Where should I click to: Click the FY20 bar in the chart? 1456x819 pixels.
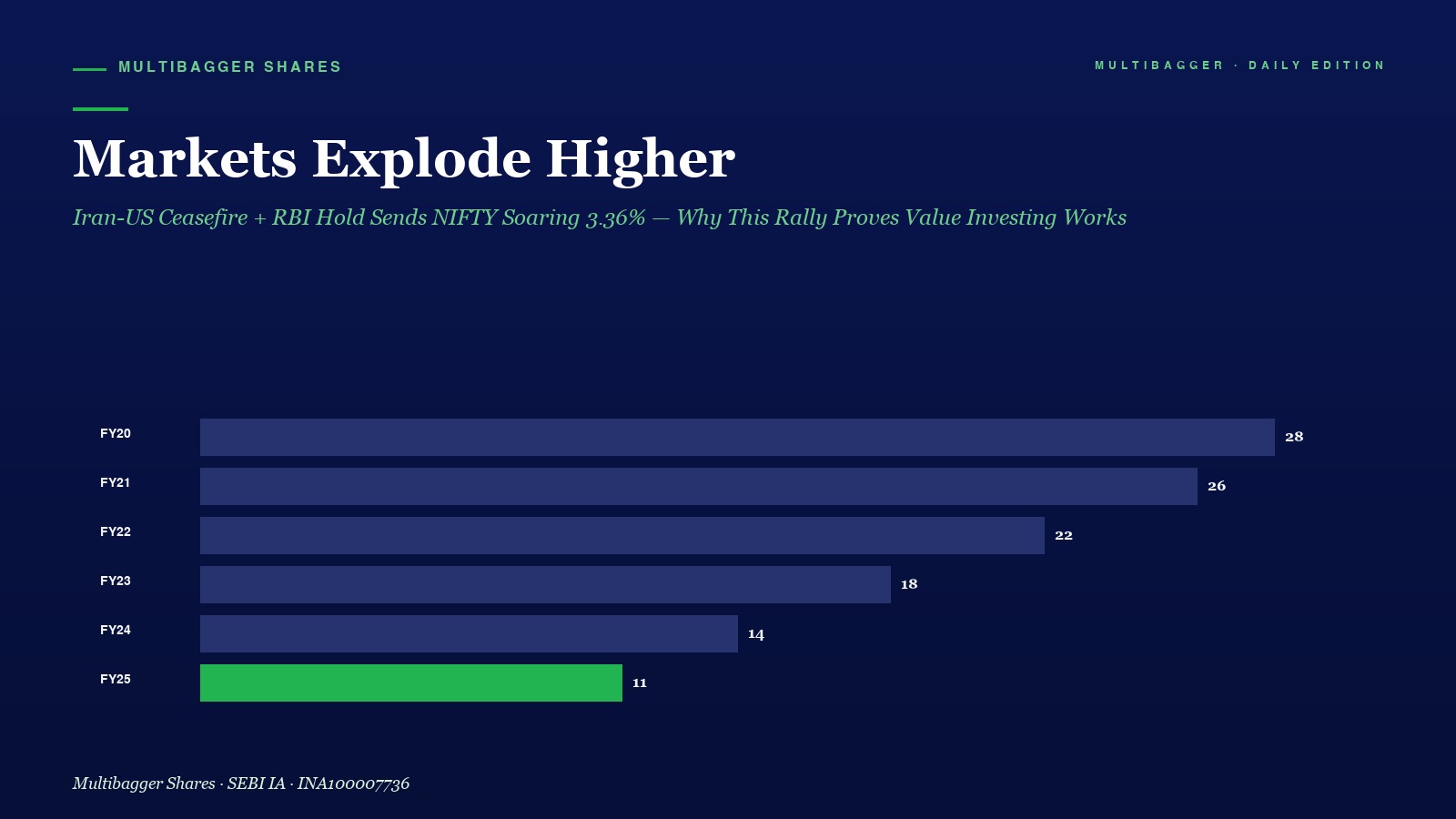click(737, 437)
